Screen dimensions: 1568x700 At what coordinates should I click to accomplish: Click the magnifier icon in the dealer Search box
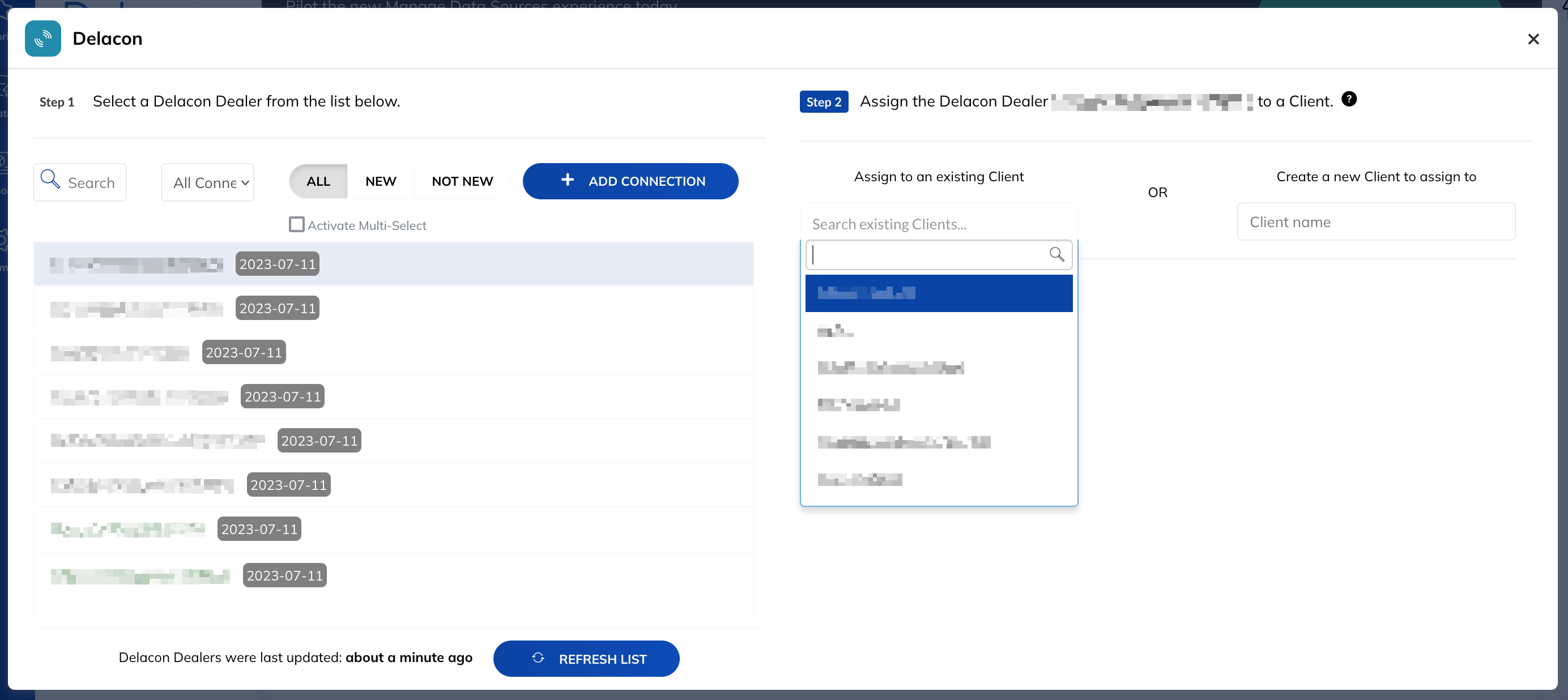tap(50, 179)
